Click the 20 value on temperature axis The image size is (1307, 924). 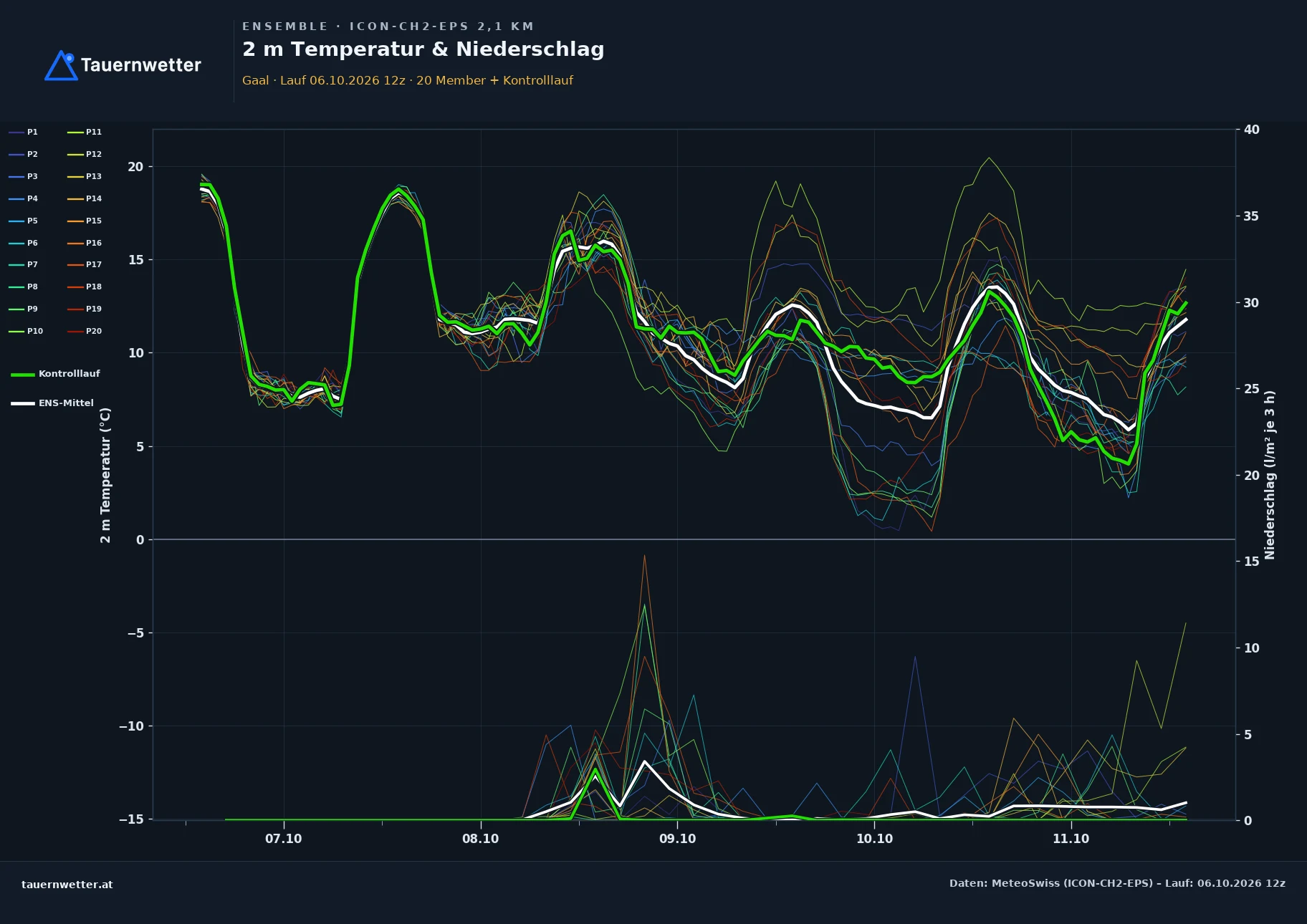(135, 167)
